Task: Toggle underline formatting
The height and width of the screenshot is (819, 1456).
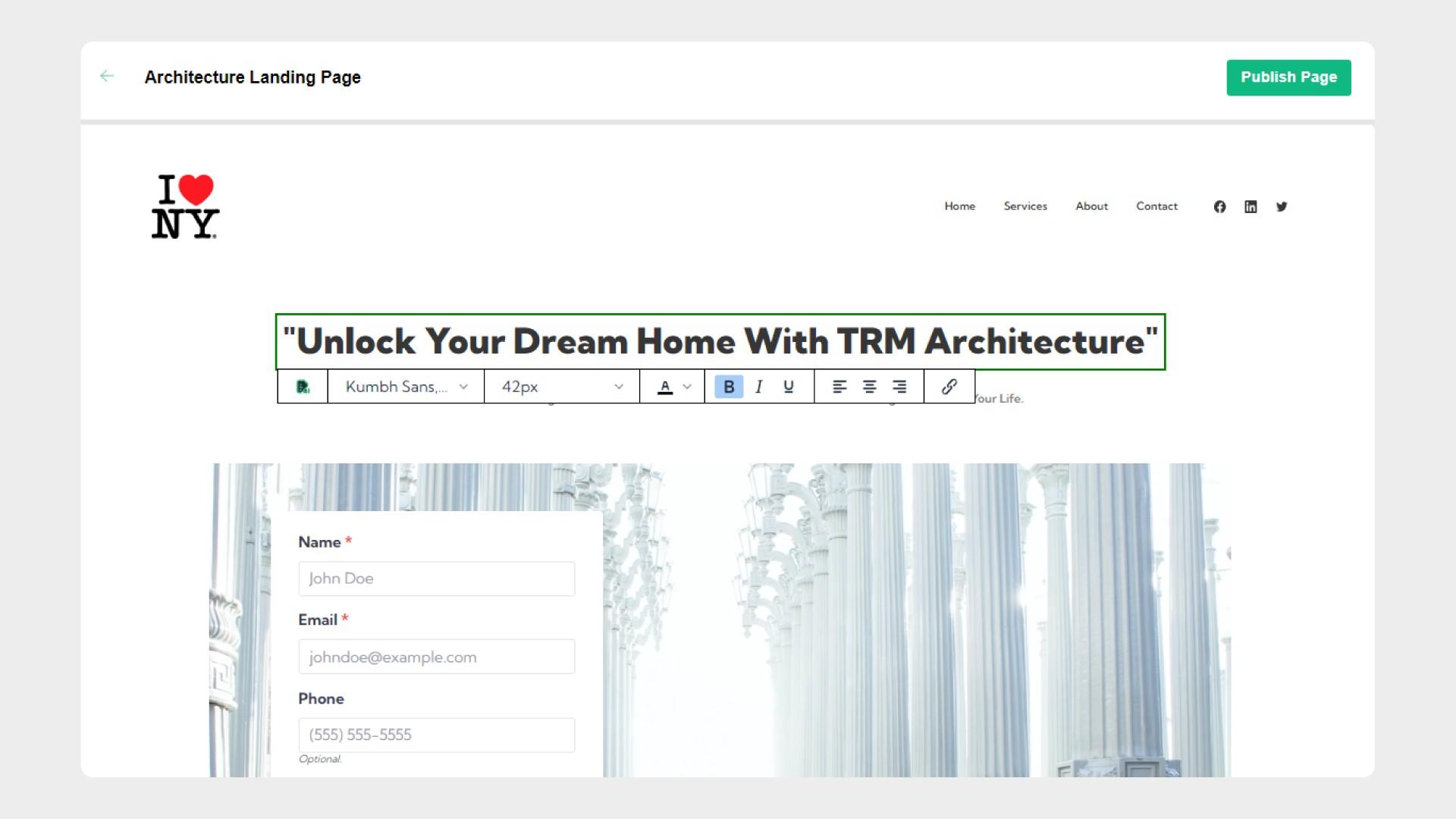Action: (789, 387)
